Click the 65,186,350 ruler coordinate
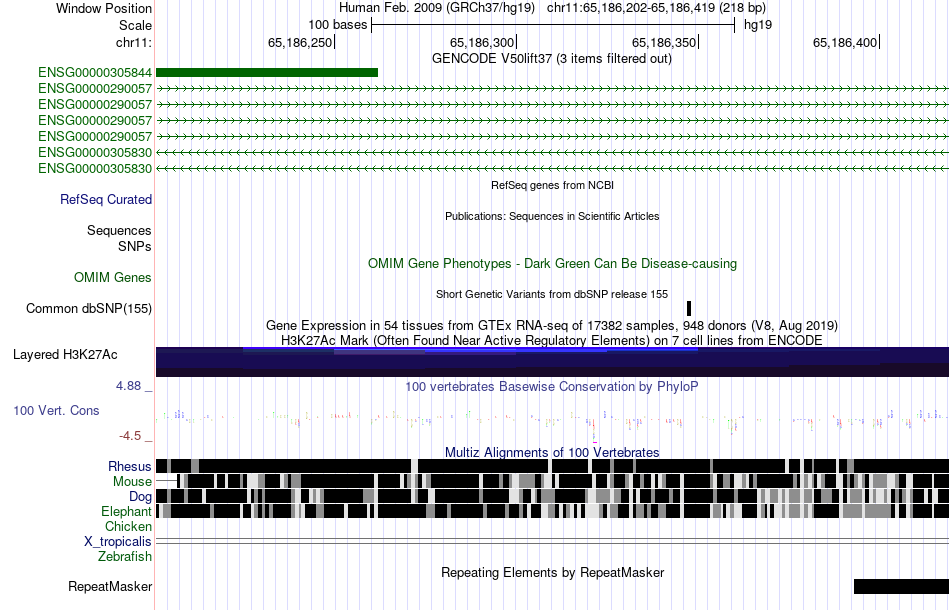 pyautogui.click(x=663, y=42)
